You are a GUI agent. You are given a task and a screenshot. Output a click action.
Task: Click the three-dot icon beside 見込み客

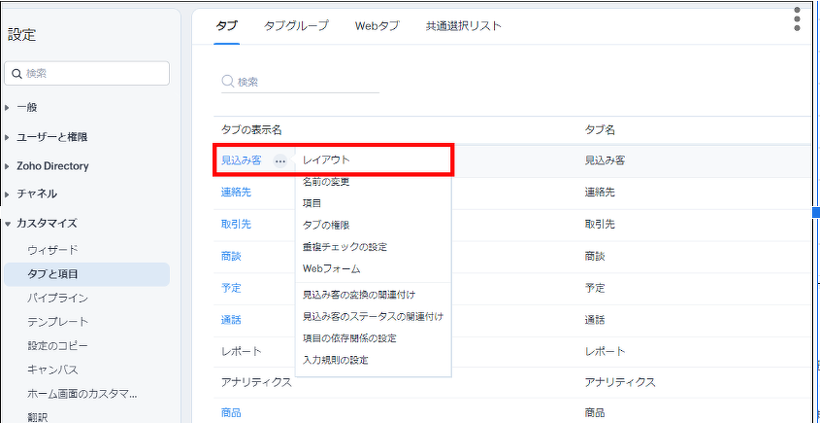click(x=281, y=160)
